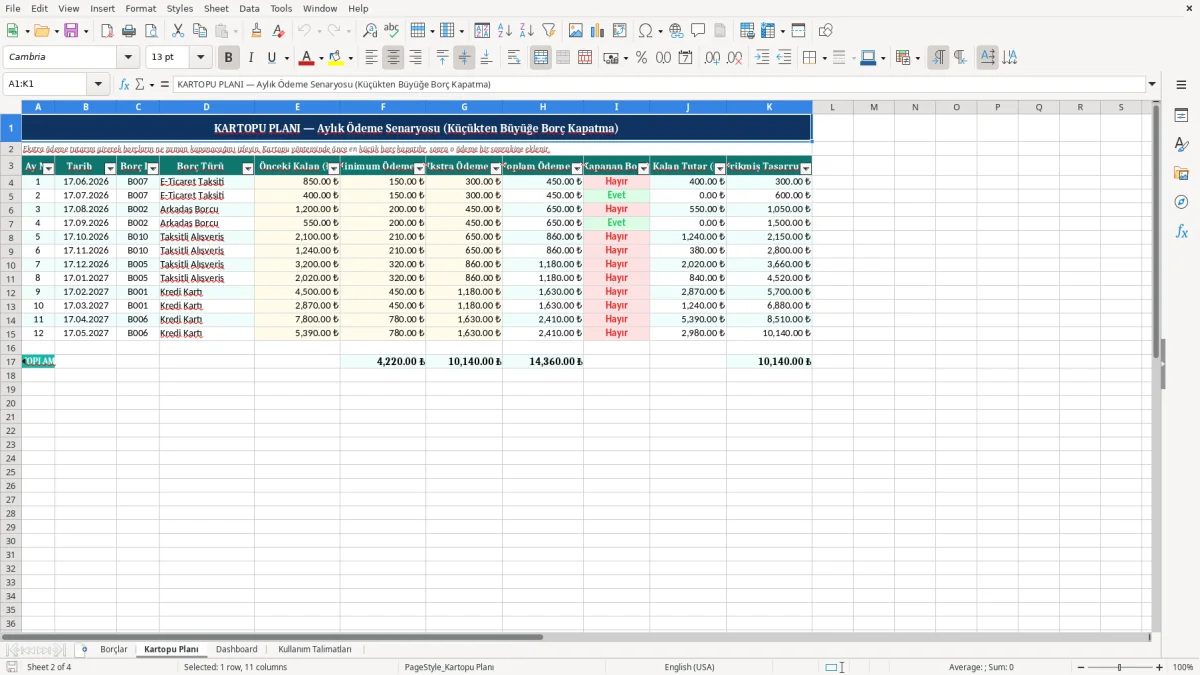This screenshot has height=675, width=1200.
Task: Toggle Center Horizontally alignment
Action: point(394,58)
